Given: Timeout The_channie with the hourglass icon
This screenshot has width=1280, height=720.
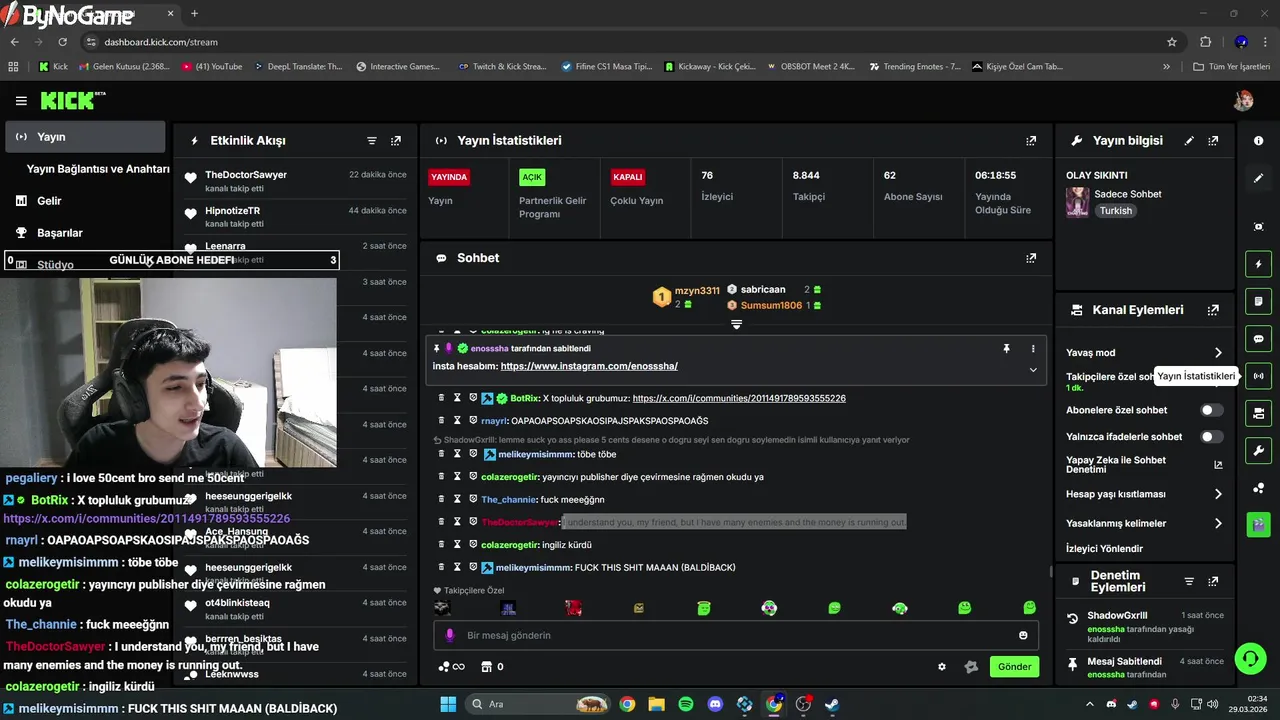Looking at the screenshot, I should 457,499.
